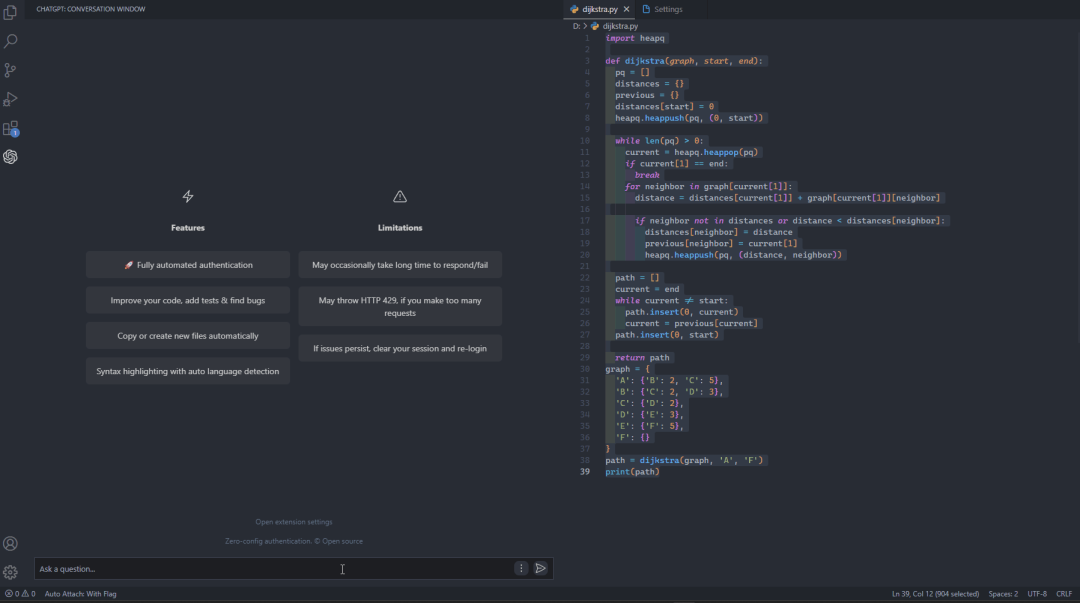The height and width of the screenshot is (603, 1080).
Task: Click inside the 'Ask a question...' input field
Action: (x=270, y=569)
